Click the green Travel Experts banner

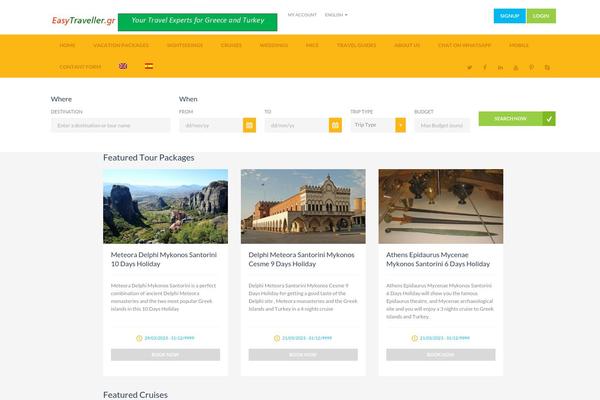coord(197,22)
